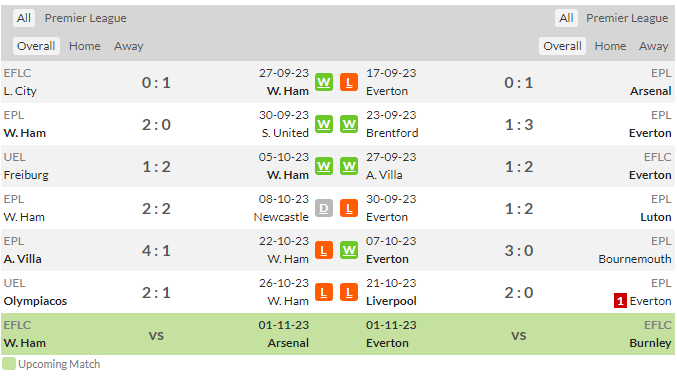
Task: Click the green W badge next to 07-10-23 Everton
Action: (349, 250)
